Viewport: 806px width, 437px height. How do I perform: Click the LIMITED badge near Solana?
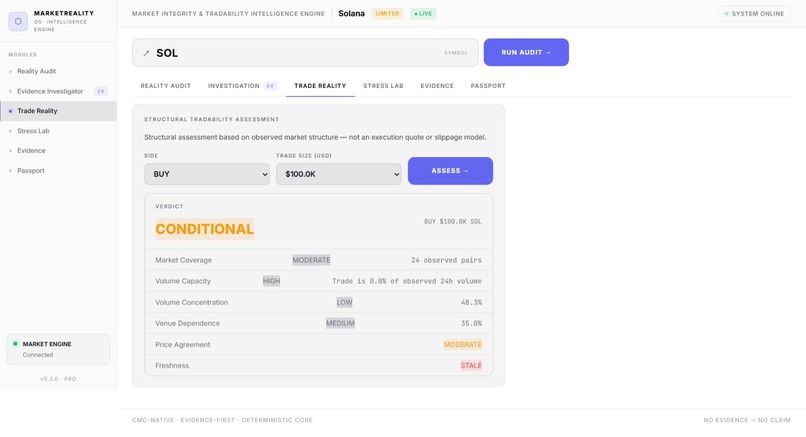click(387, 13)
